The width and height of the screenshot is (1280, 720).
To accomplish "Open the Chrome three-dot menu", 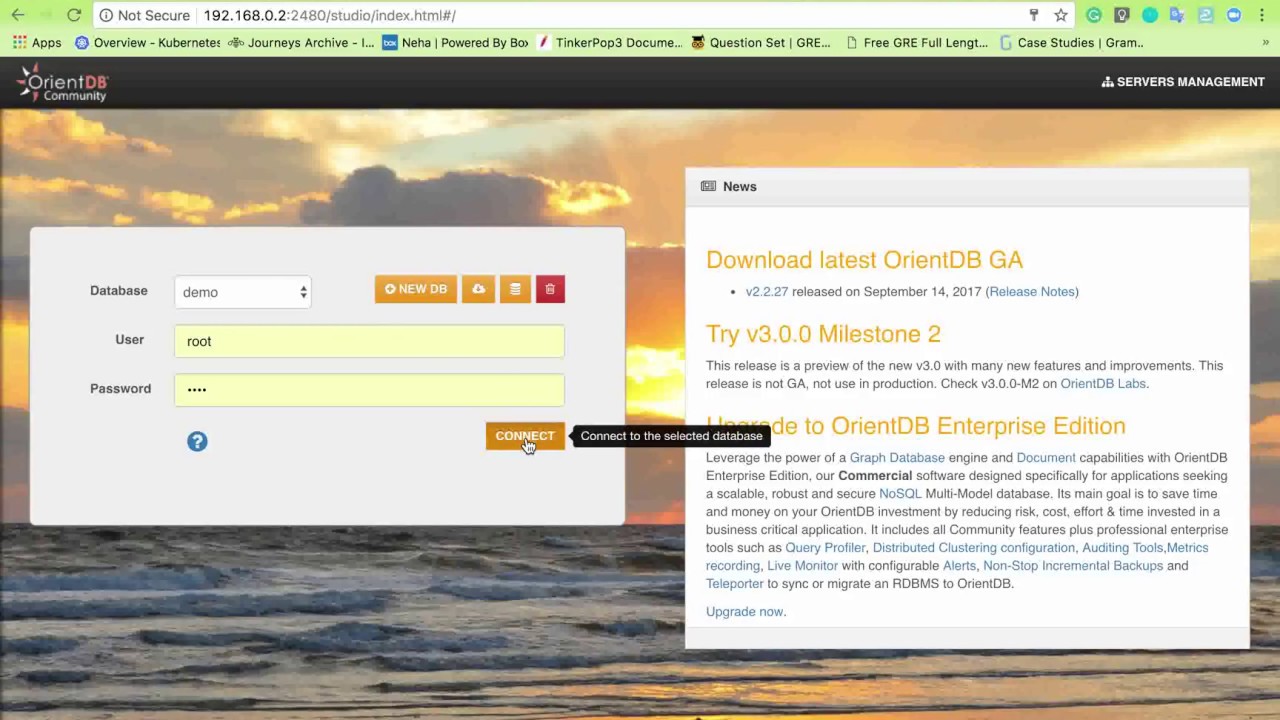I will [1263, 15].
